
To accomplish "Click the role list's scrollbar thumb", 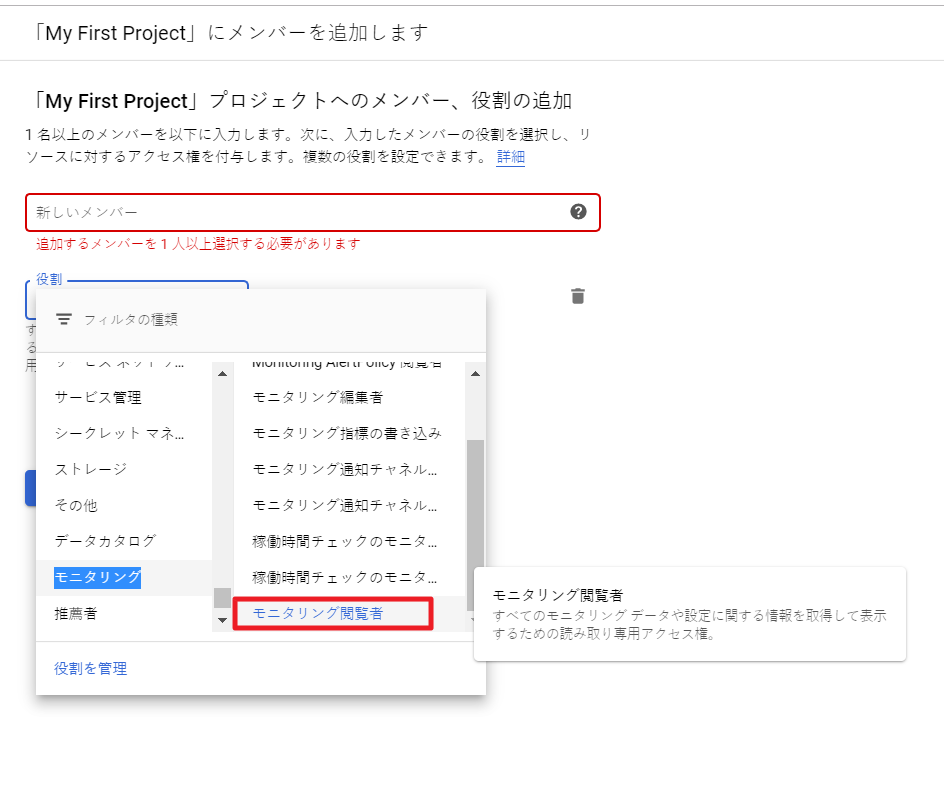I will (x=475, y=510).
